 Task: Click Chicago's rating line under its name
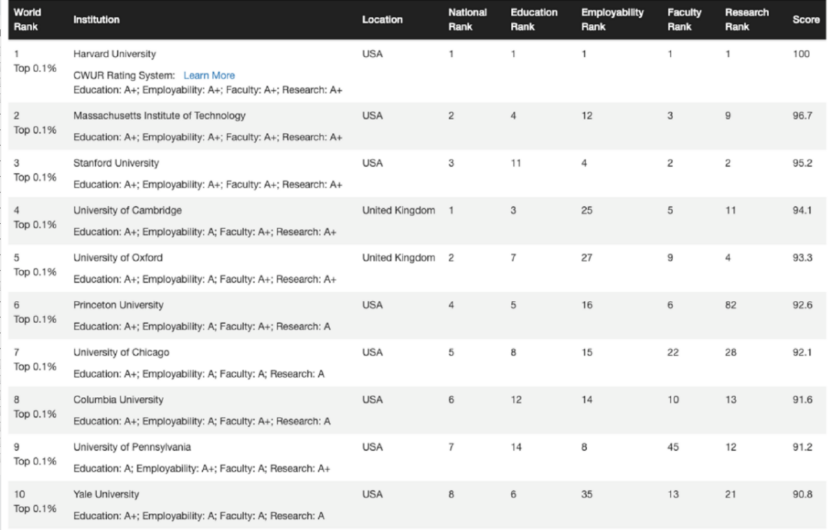point(199,374)
